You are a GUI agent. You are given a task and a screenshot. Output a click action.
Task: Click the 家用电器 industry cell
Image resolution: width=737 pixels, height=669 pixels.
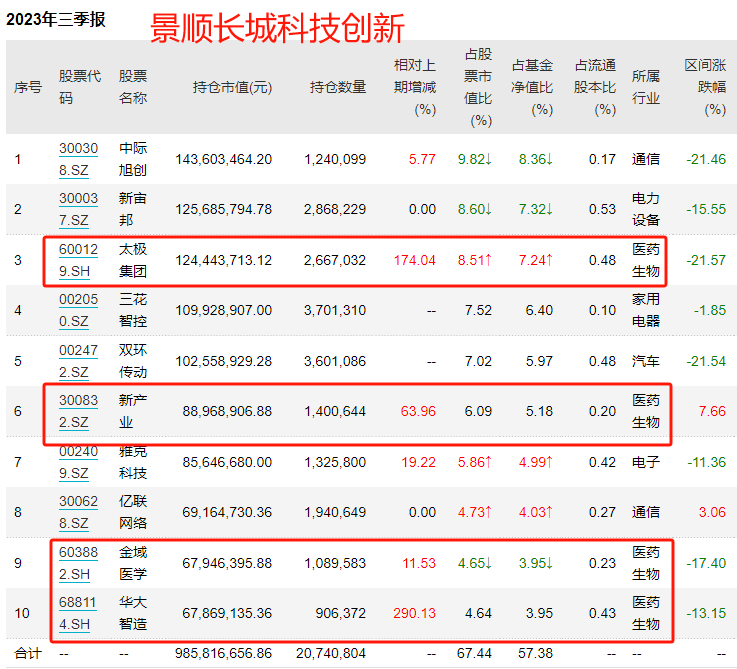click(x=646, y=310)
